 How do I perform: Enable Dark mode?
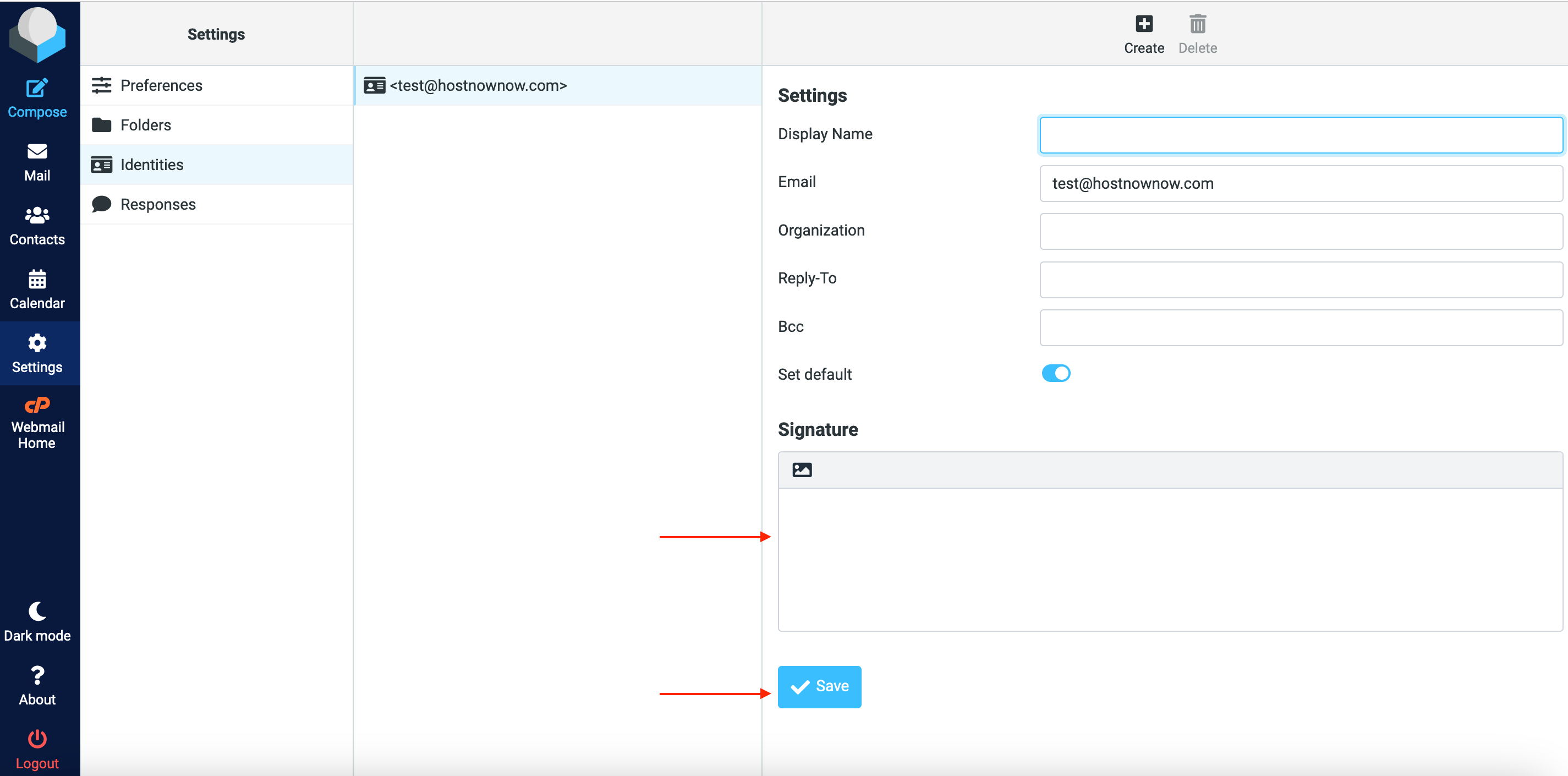point(37,622)
